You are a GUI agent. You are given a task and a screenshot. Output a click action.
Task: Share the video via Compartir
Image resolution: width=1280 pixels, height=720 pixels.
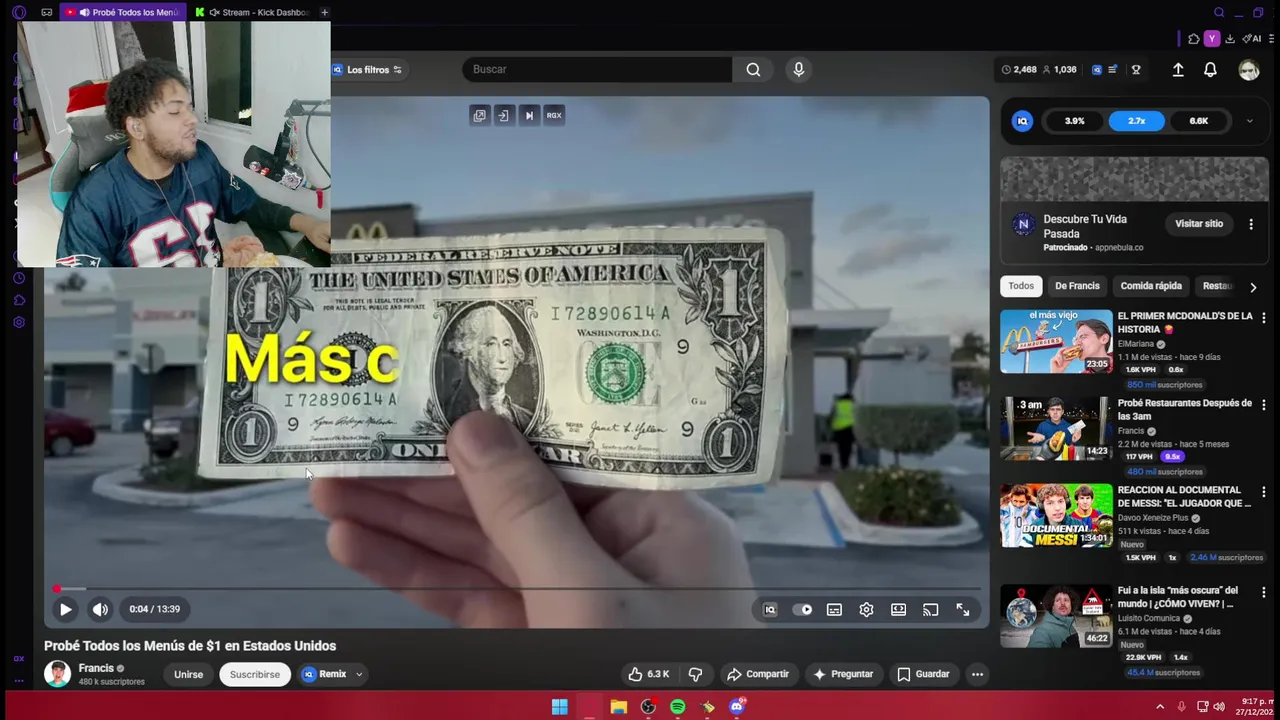[757, 674]
